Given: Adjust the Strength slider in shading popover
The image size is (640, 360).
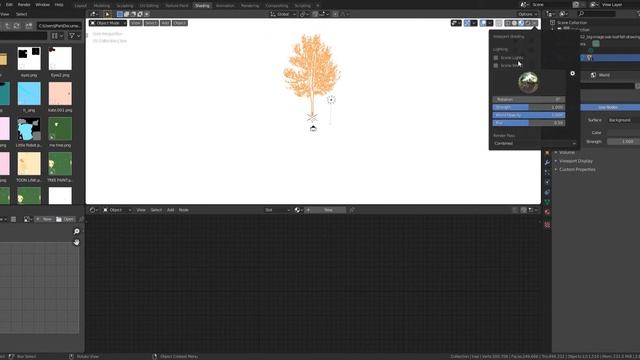Looking at the screenshot, I should pyautogui.click(x=529, y=107).
